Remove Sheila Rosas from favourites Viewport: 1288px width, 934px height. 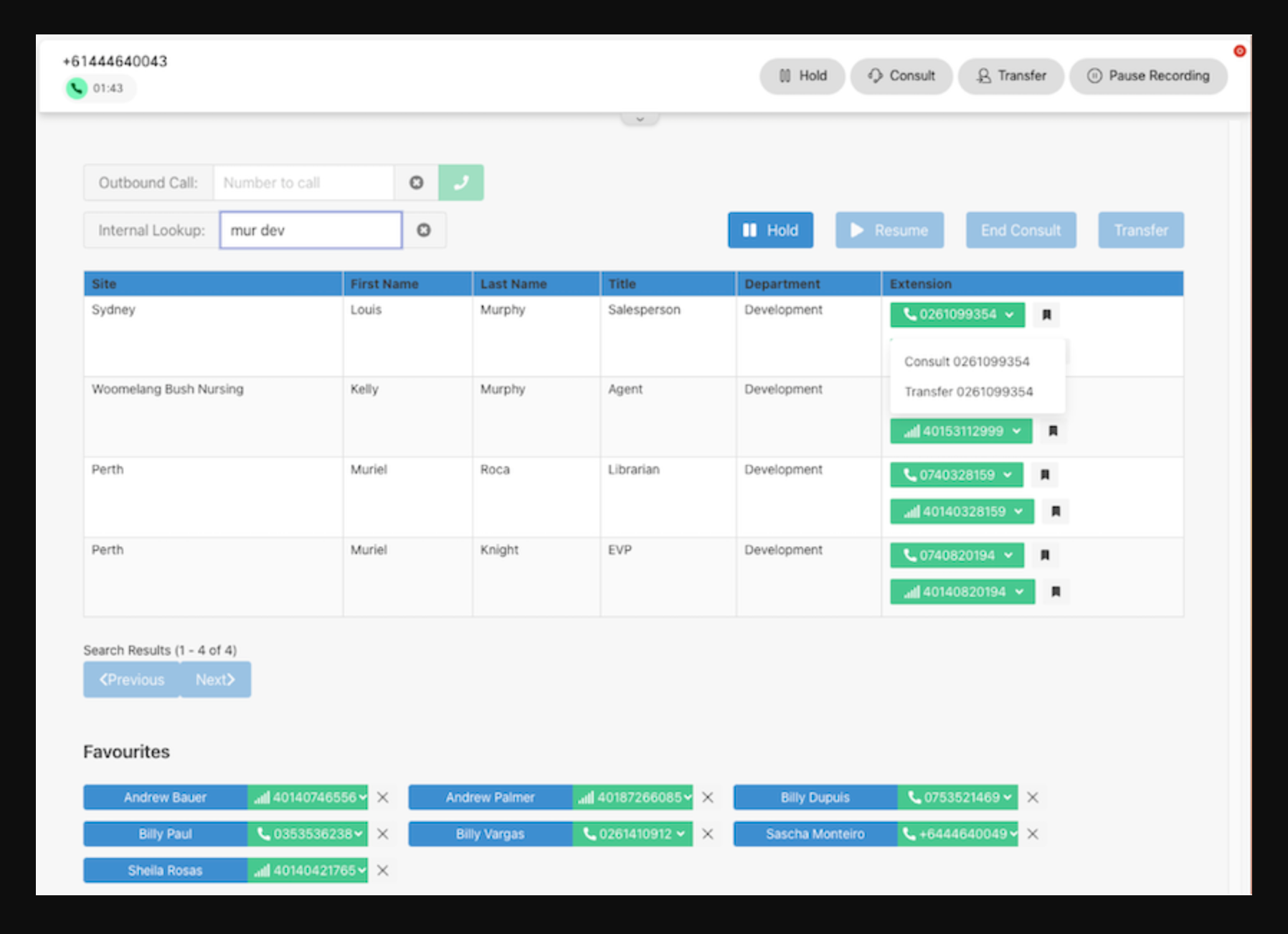coord(383,871)
